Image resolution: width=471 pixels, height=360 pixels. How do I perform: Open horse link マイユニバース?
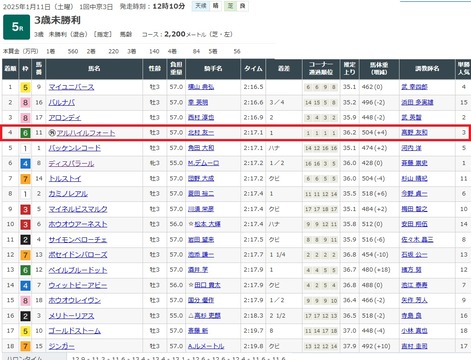(71, 87)
